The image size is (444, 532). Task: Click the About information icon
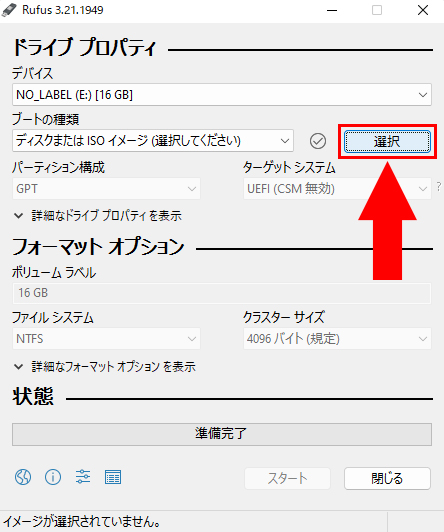(53, 477)
